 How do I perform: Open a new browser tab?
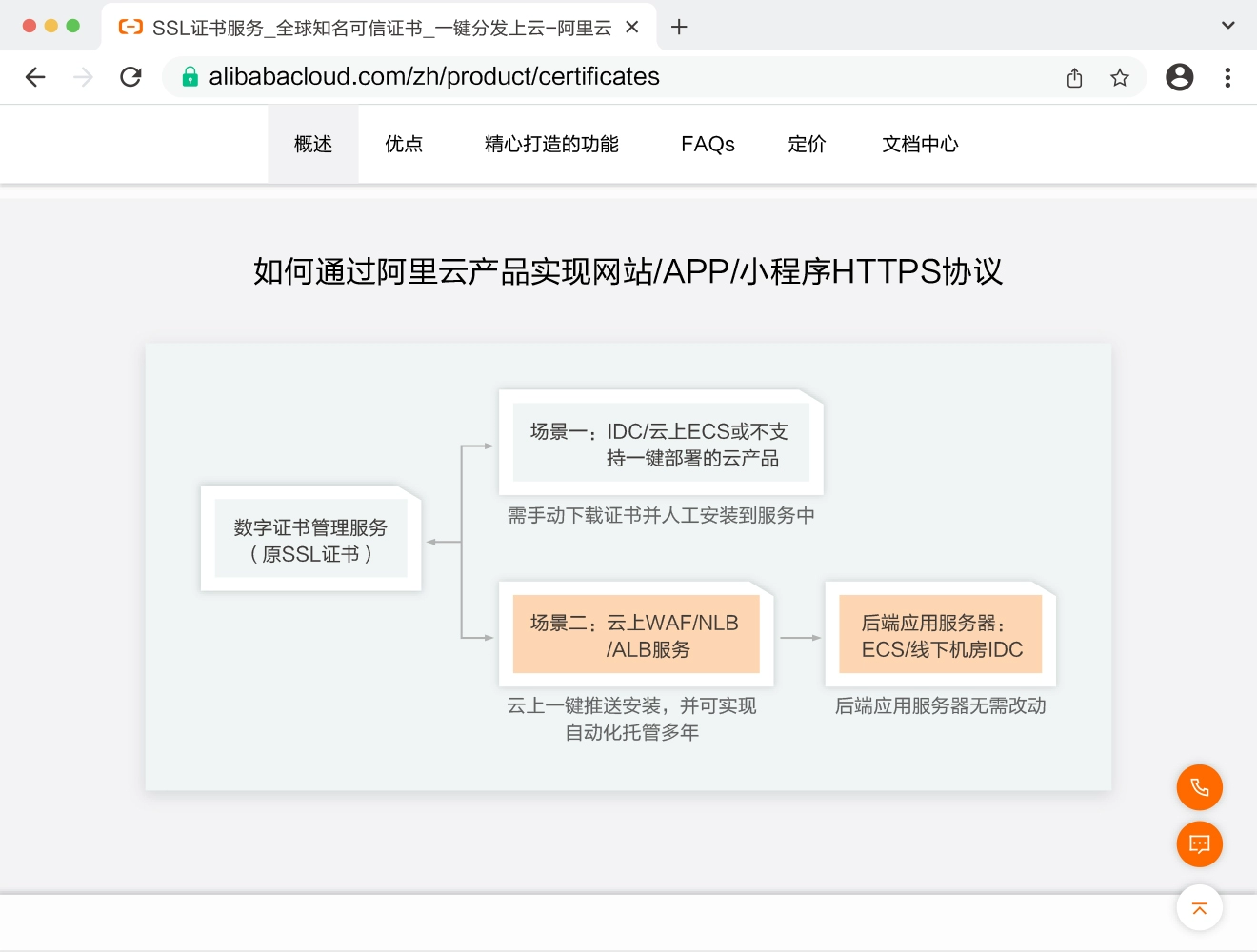point(679,27)
